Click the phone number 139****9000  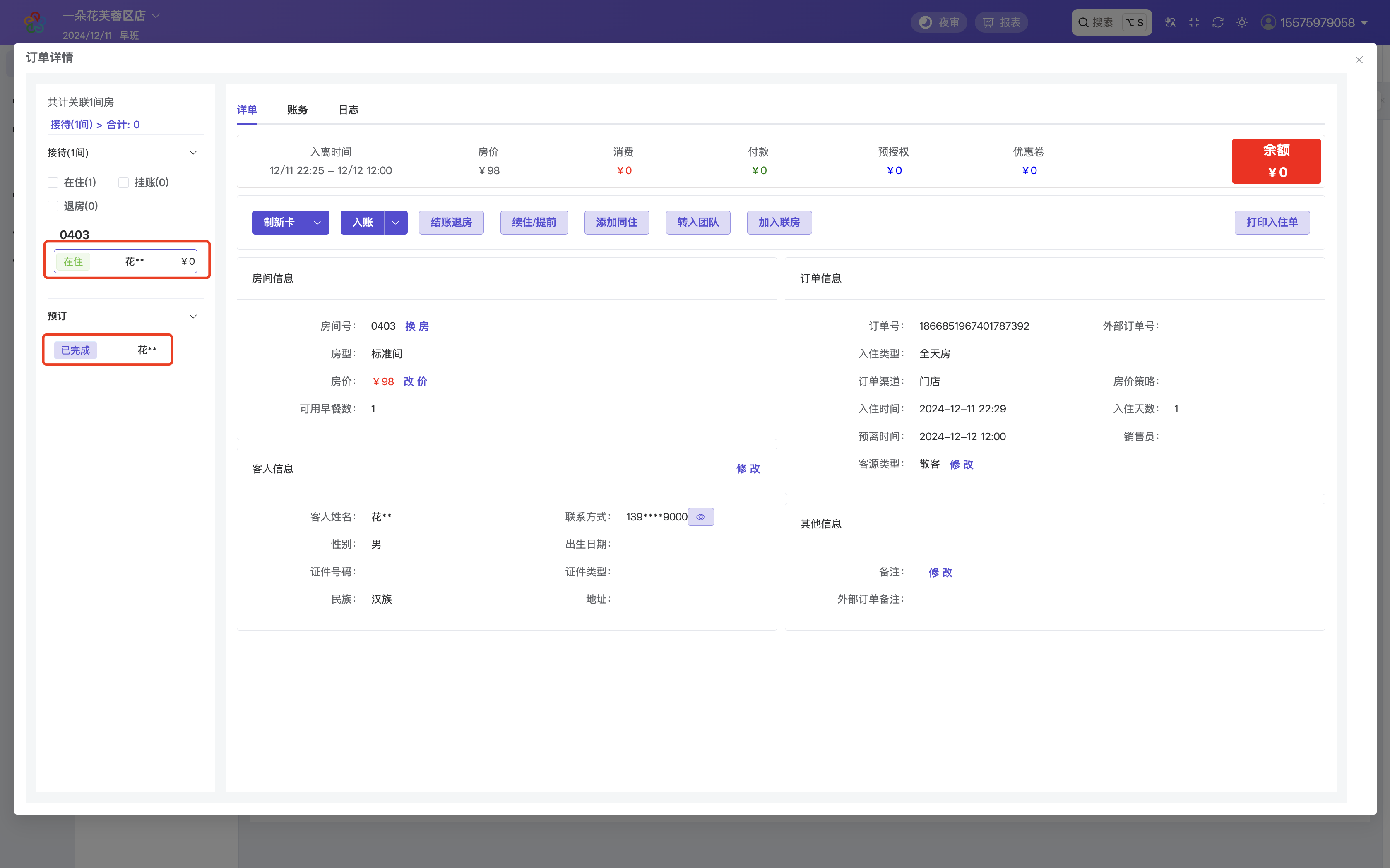657,517
